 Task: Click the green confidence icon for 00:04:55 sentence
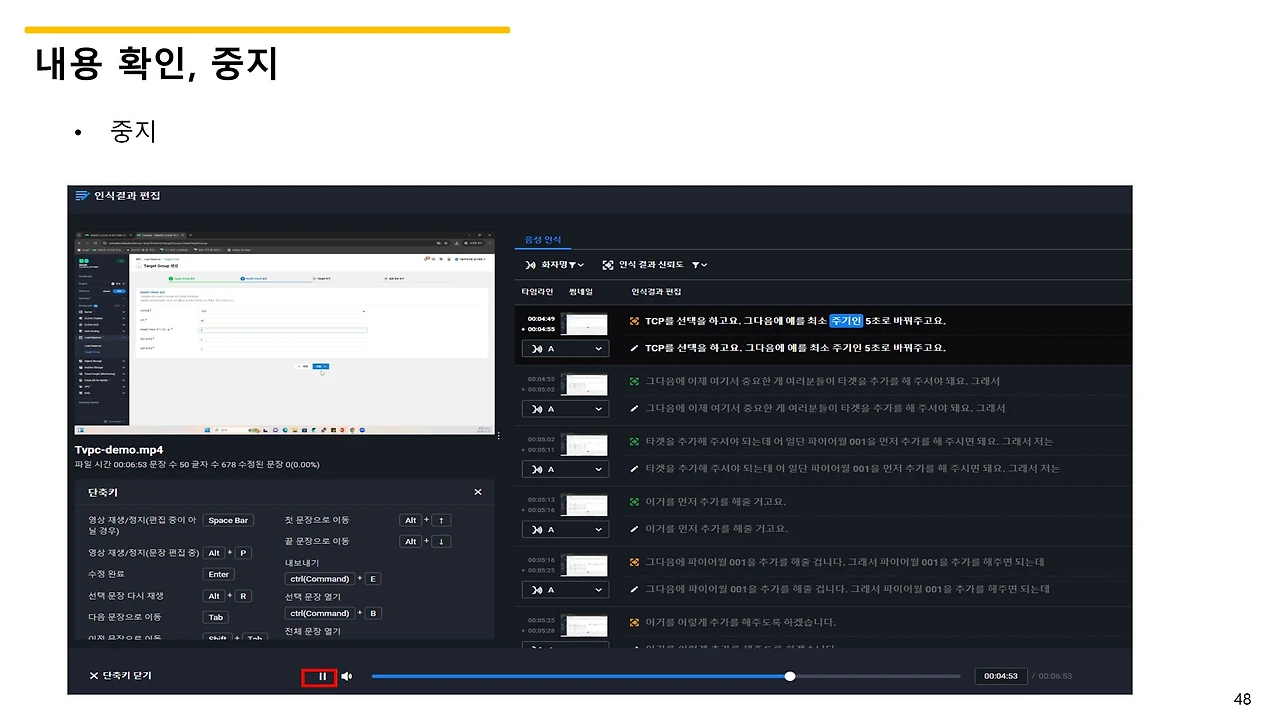tap(634, 381)
